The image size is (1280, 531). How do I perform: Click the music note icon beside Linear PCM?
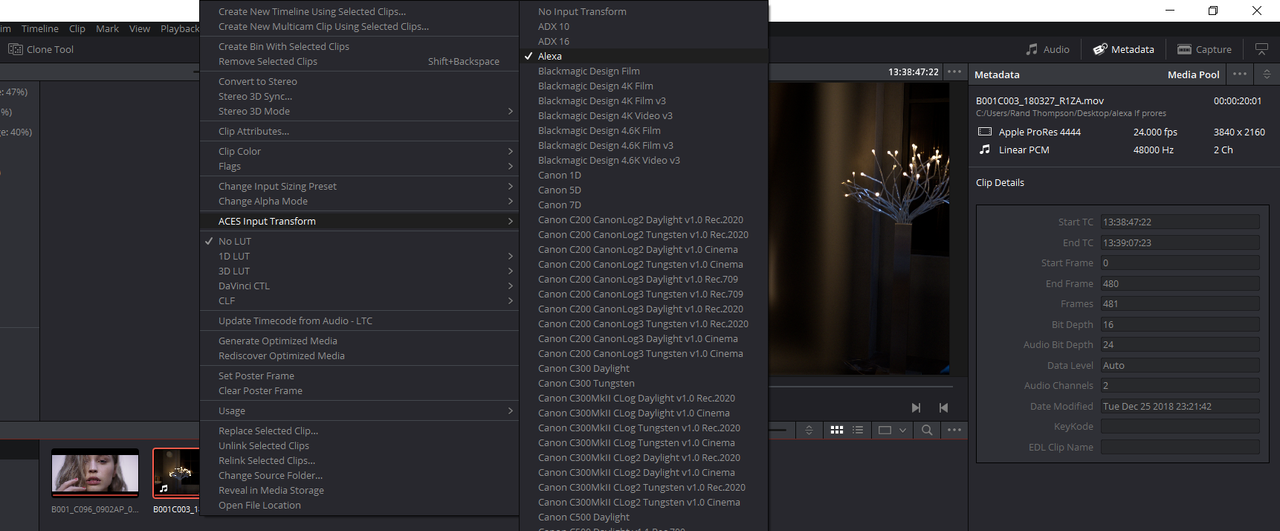point(984,150)
